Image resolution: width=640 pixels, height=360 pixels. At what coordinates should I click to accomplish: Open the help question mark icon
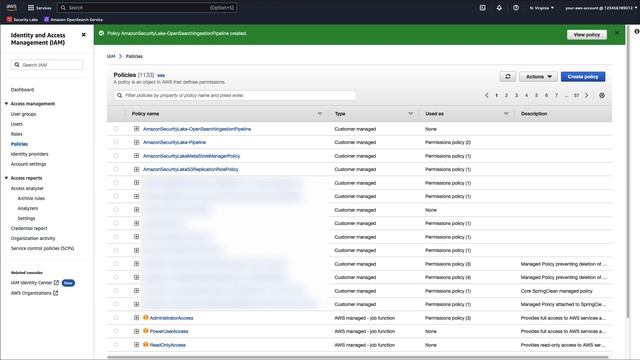coord(516,8)
